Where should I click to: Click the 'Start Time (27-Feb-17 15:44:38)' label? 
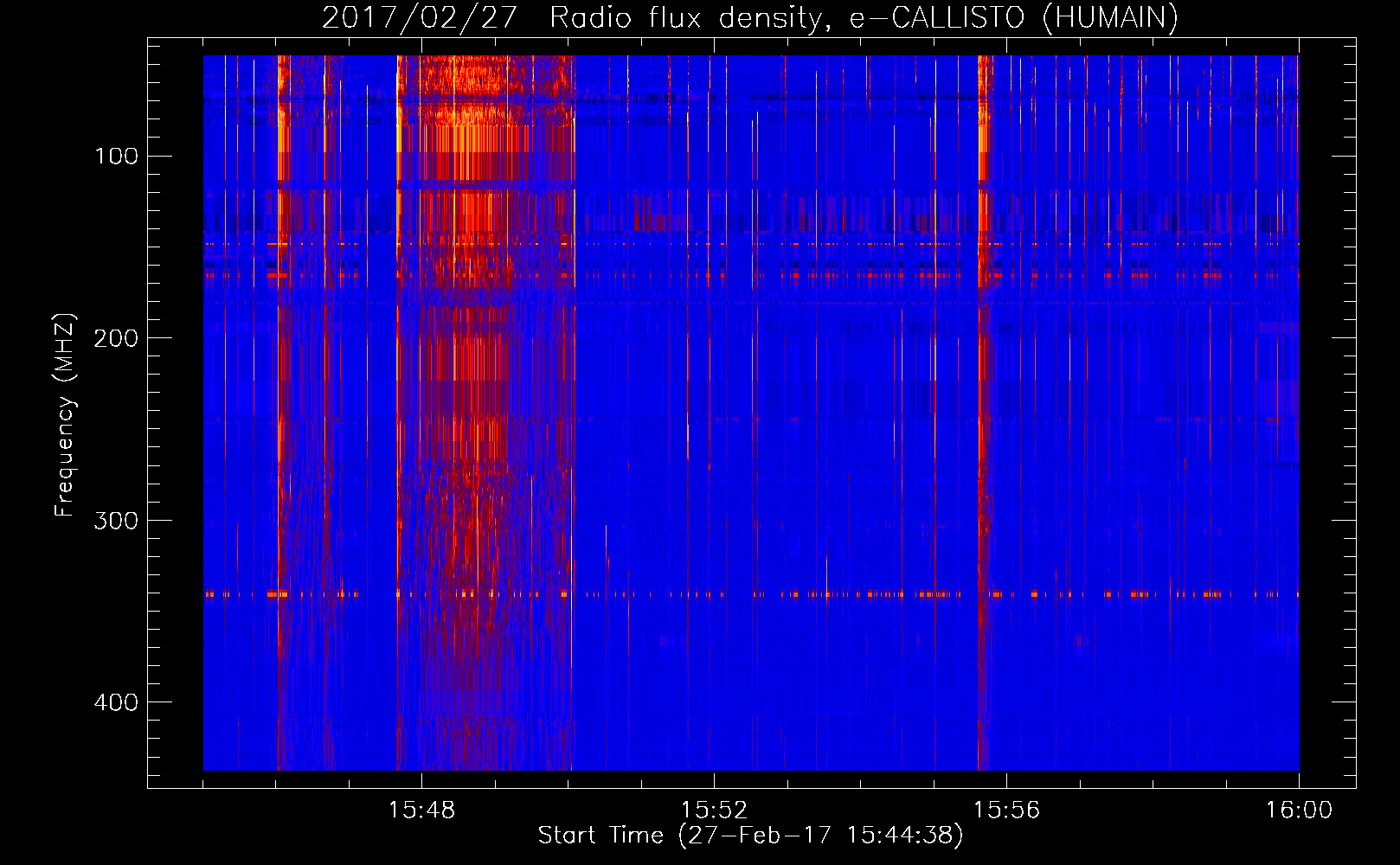750,836
